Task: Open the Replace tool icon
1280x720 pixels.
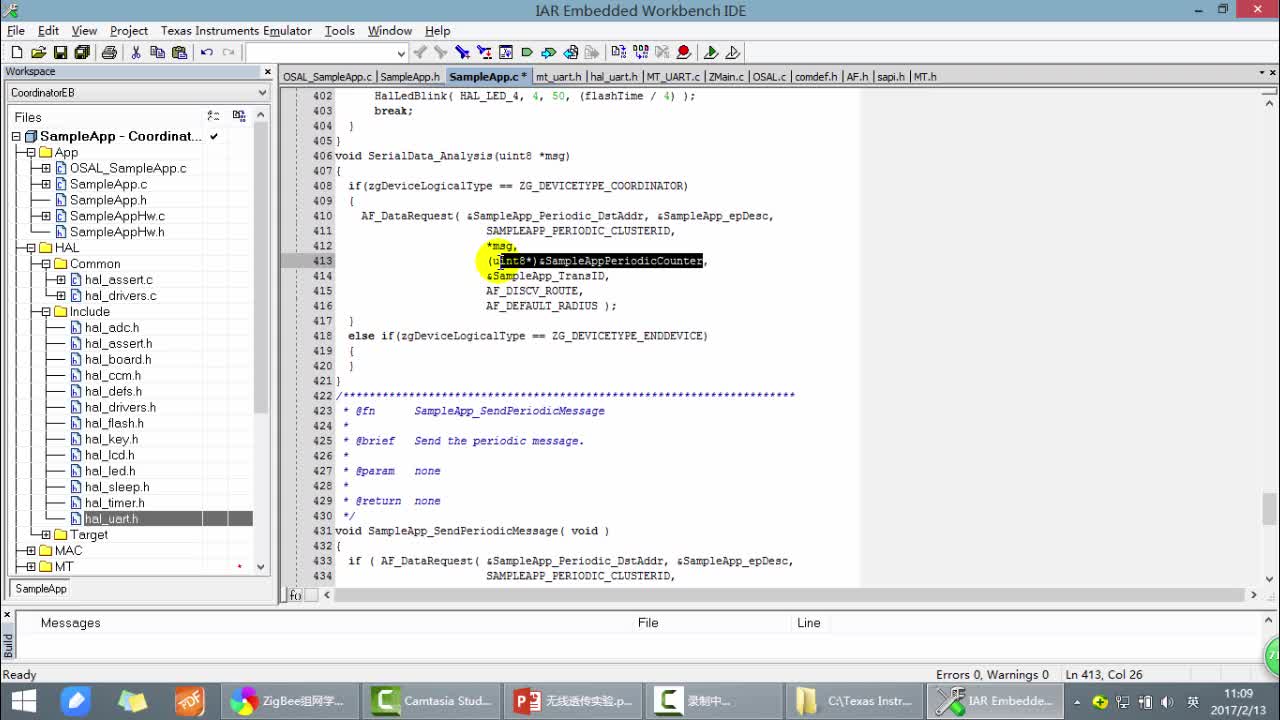Action: click(484, 52)
